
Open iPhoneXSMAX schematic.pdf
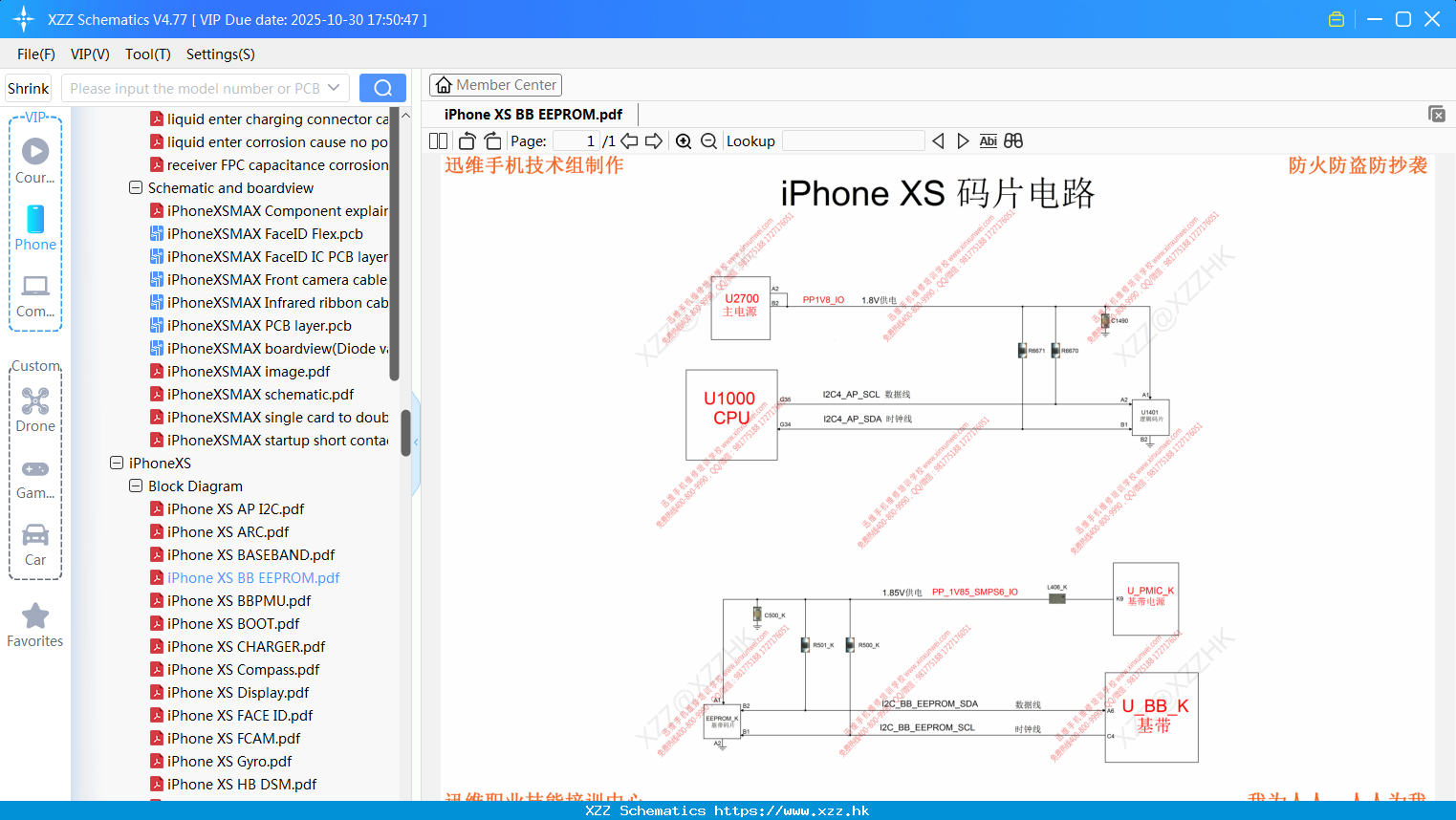[x=260, y=394]
